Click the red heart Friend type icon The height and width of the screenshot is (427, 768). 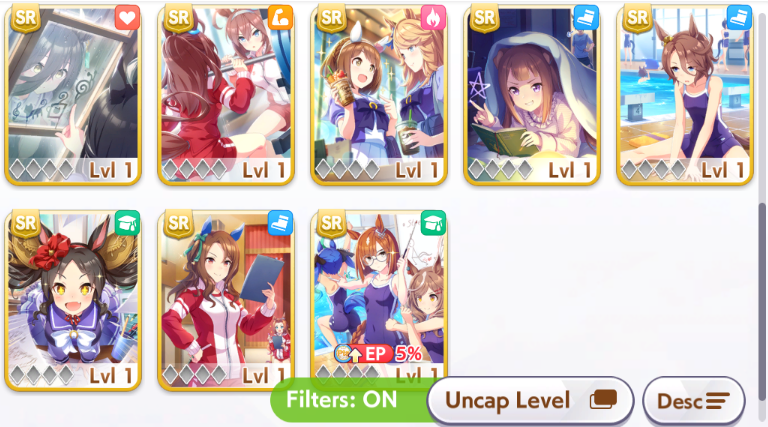pyautogui.click(x=127, y=18)
